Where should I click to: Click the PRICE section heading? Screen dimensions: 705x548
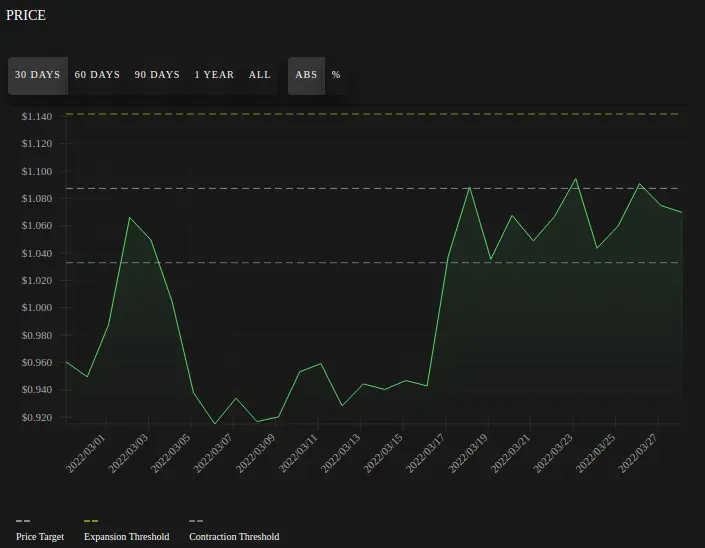point(26,15)
